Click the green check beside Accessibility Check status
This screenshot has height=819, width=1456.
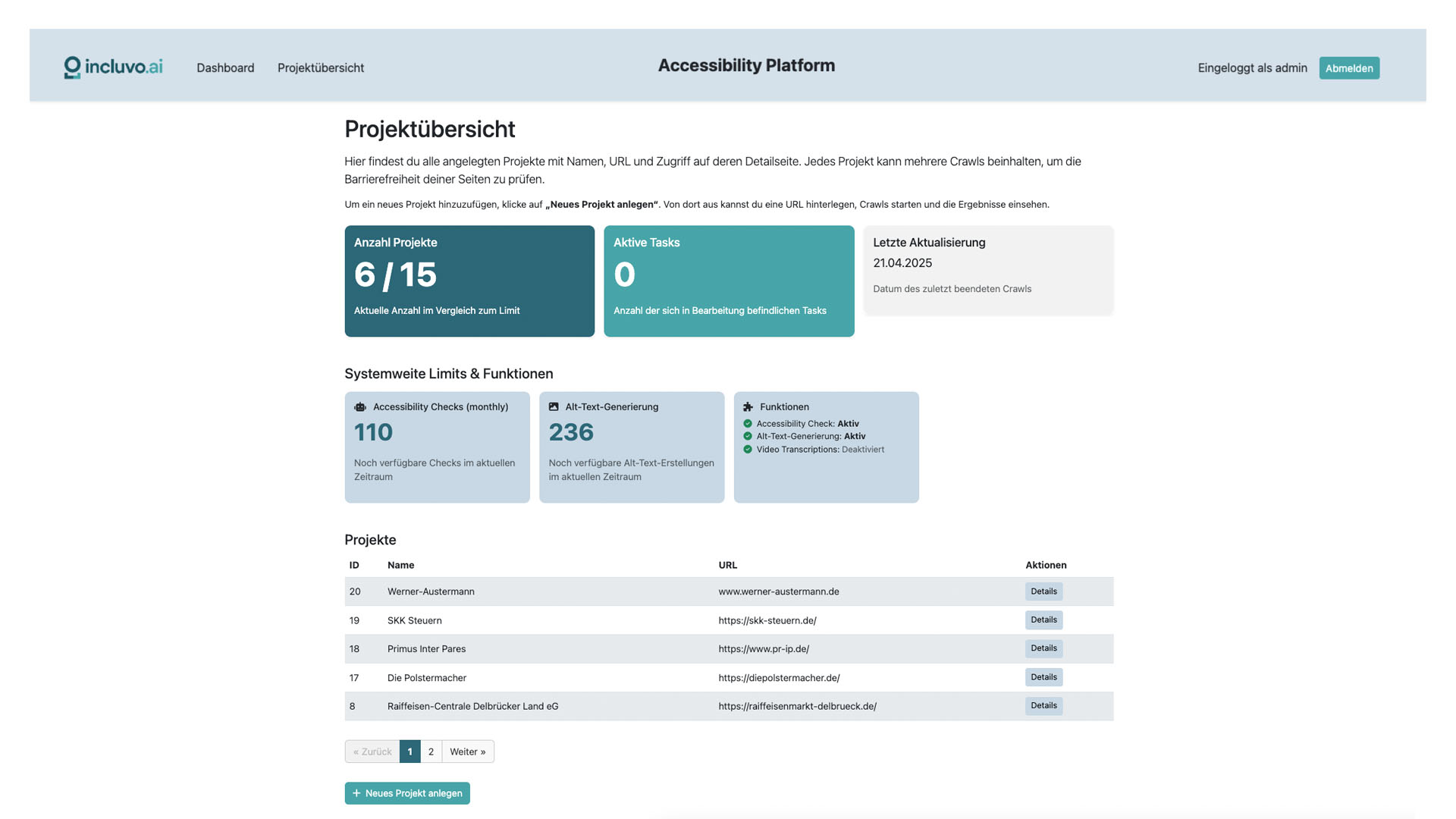pyautogui.click(x=749, y=424)
